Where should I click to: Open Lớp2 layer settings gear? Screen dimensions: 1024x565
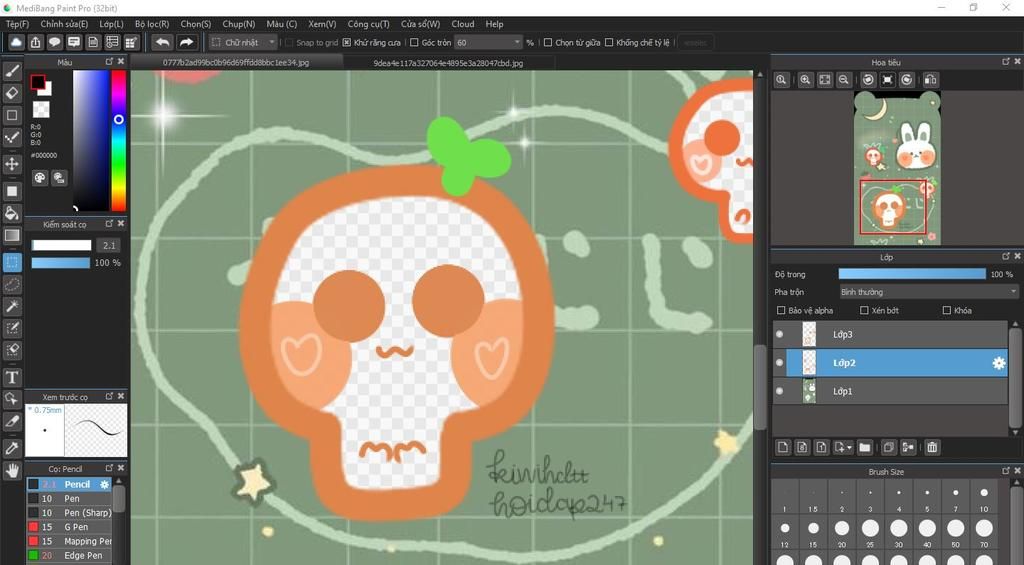(999, 363)
